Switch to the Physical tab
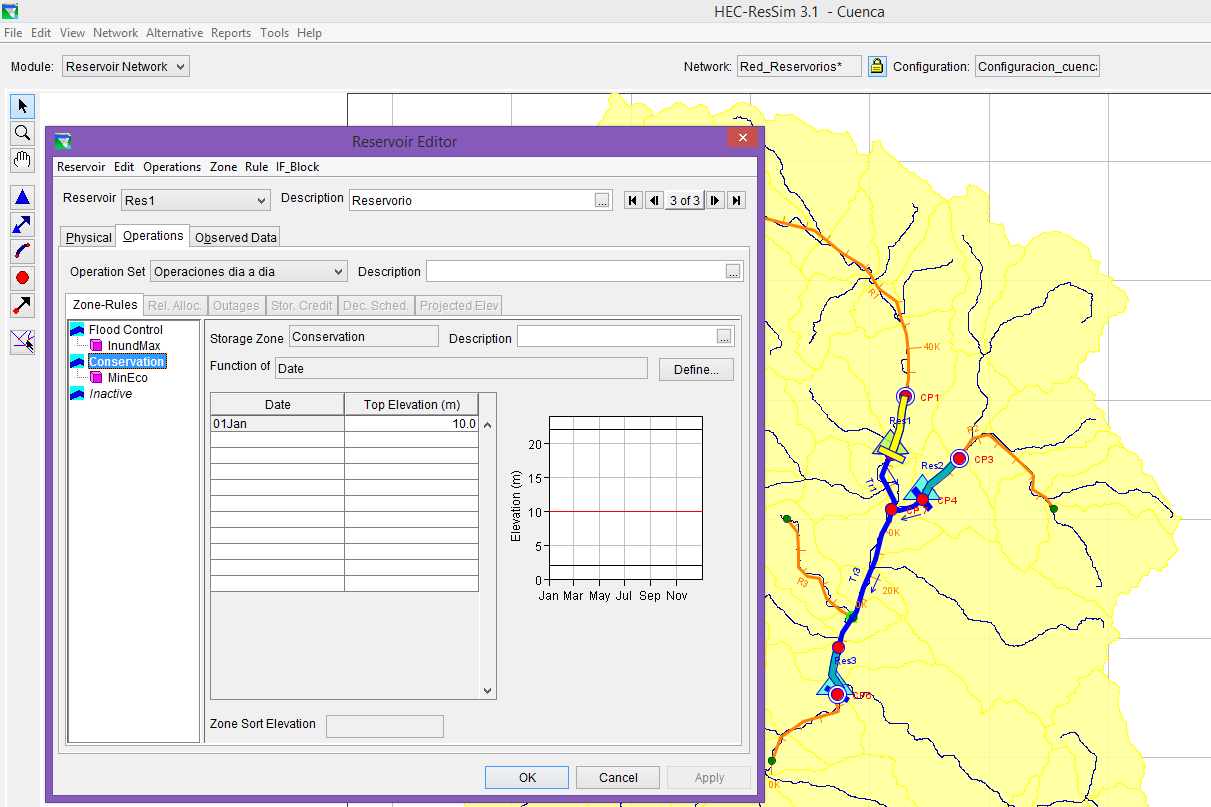This screenshot has height=807, width=1211. tap(89, 237)
